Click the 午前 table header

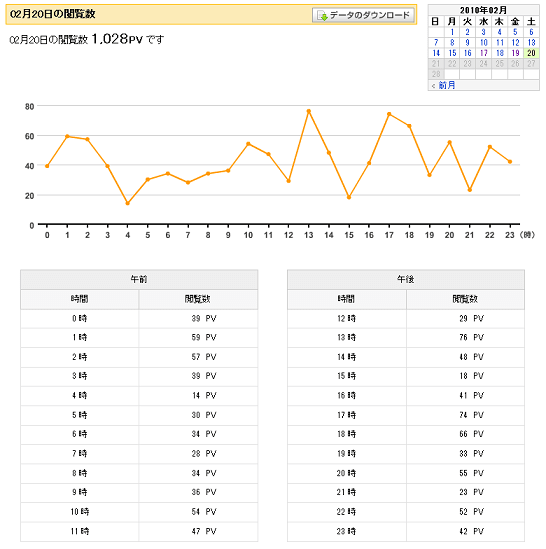(x=139, y=279)
